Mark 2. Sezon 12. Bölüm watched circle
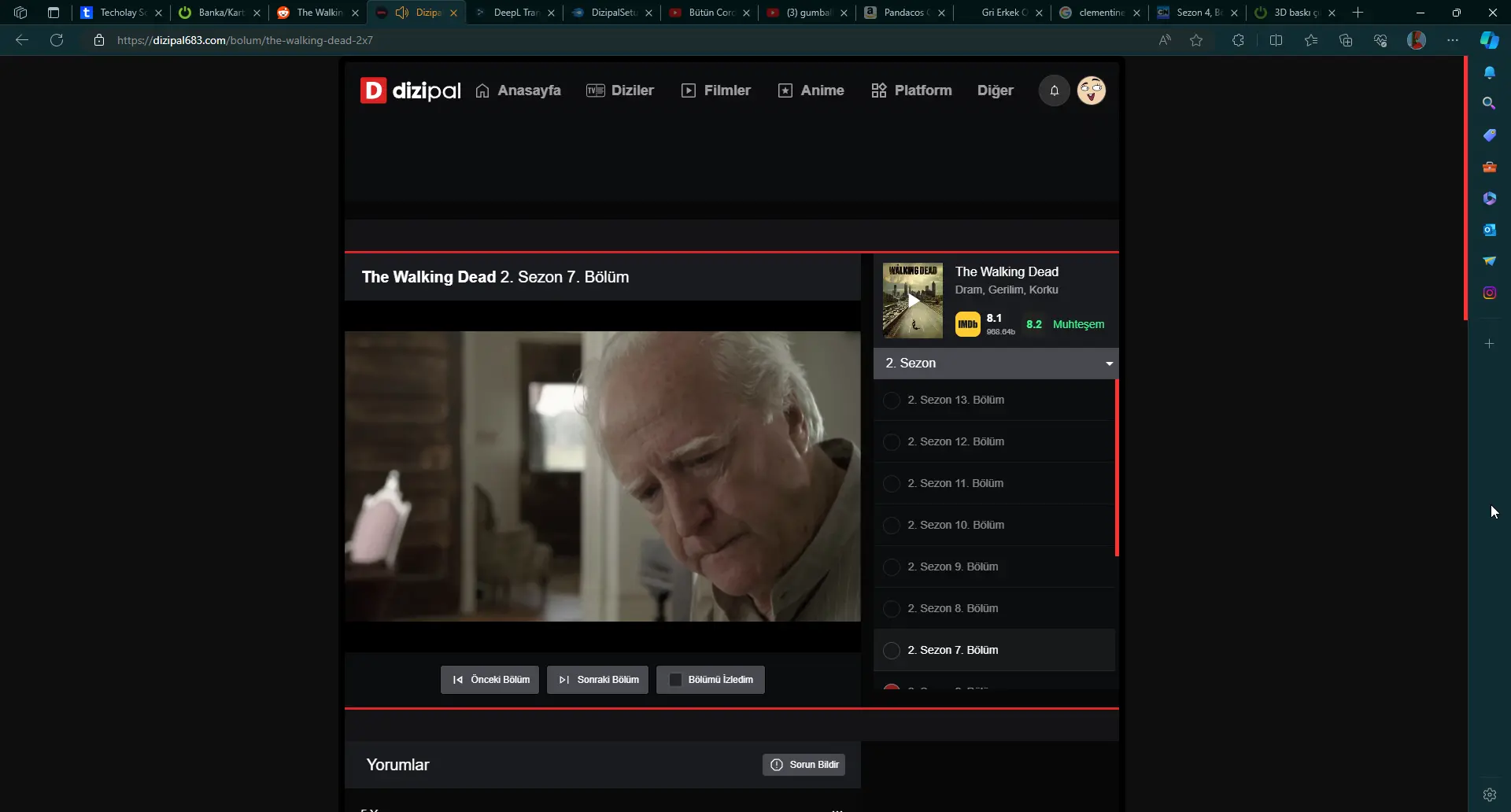 [892, 442]
